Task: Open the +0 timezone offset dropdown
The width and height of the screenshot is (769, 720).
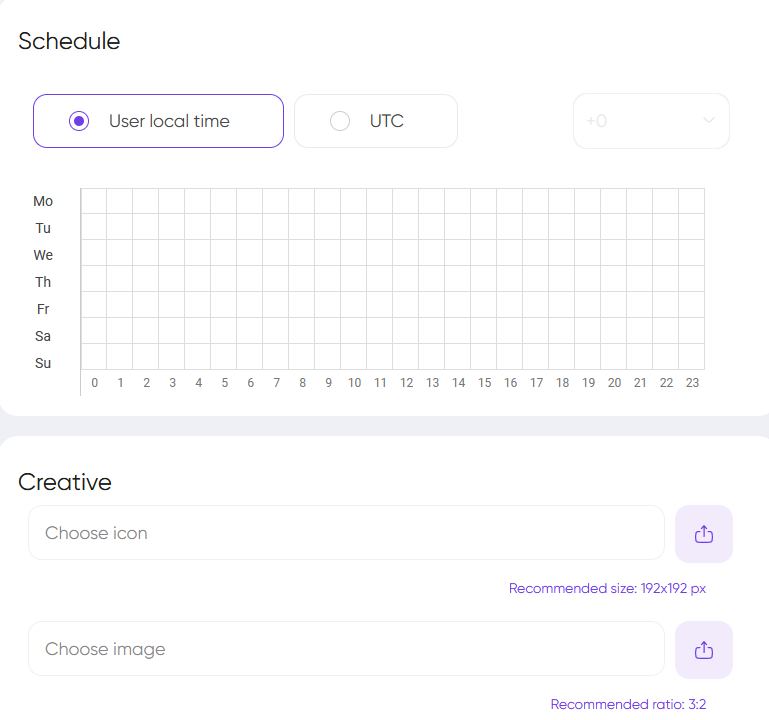Action: pyautogui.click(x=651, y=121)
